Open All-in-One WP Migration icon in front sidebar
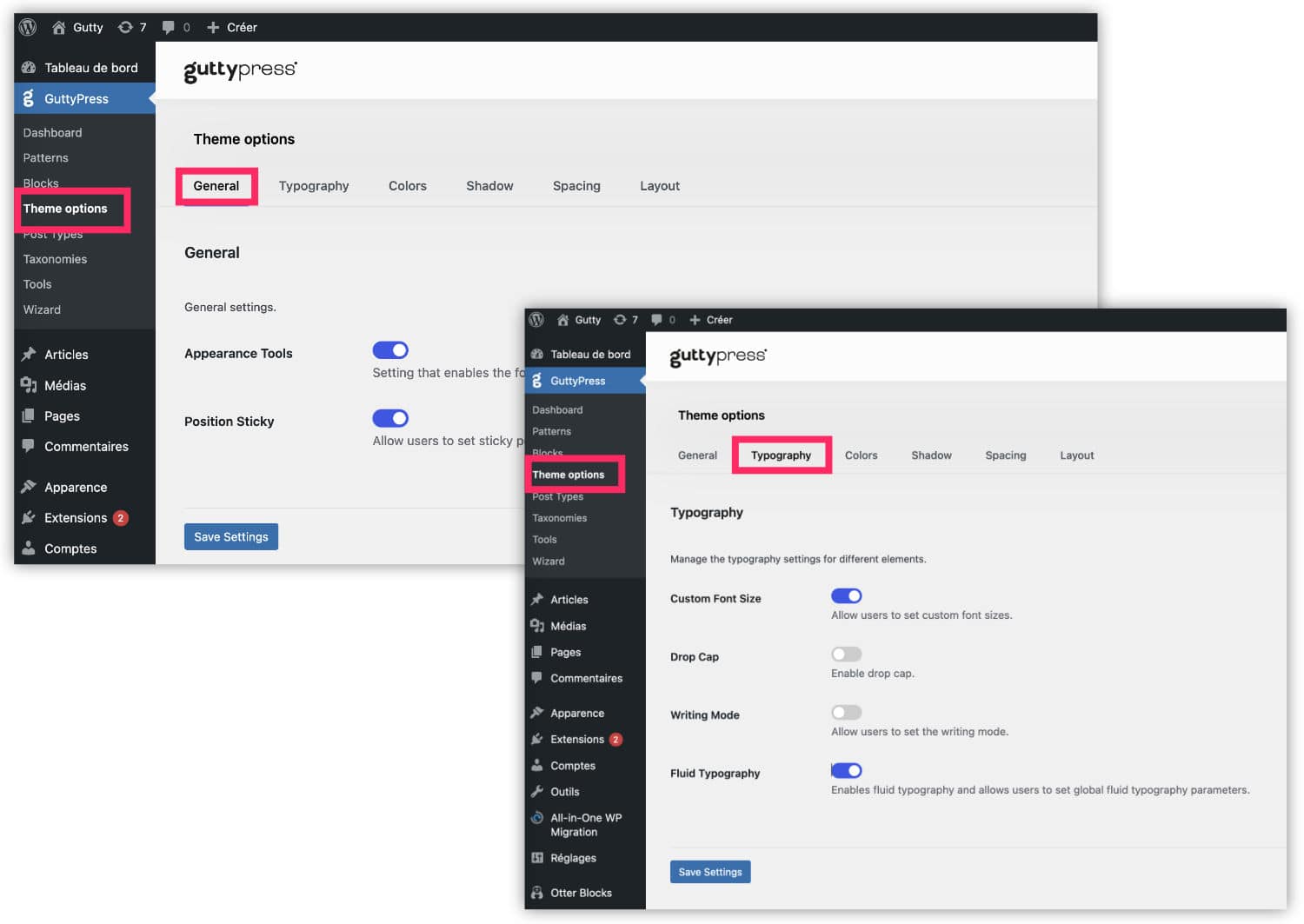This screenshot has width=1304, height=924. click(537, 817)
